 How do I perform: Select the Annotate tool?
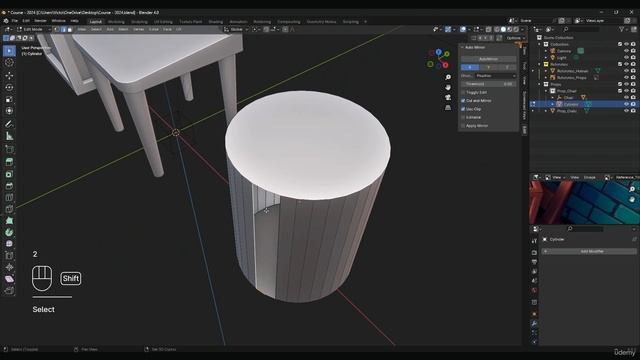coord(9,124)
